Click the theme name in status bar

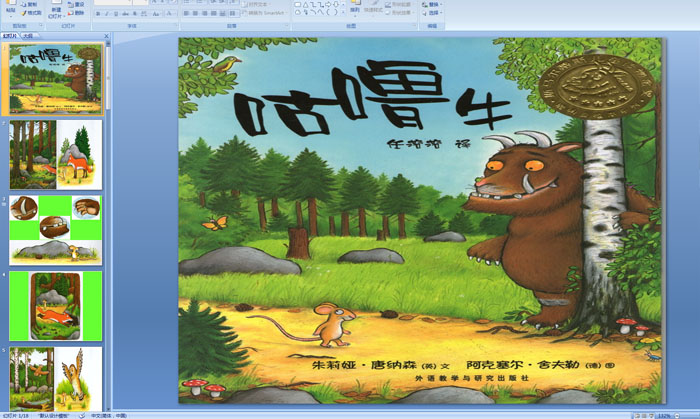53,415
